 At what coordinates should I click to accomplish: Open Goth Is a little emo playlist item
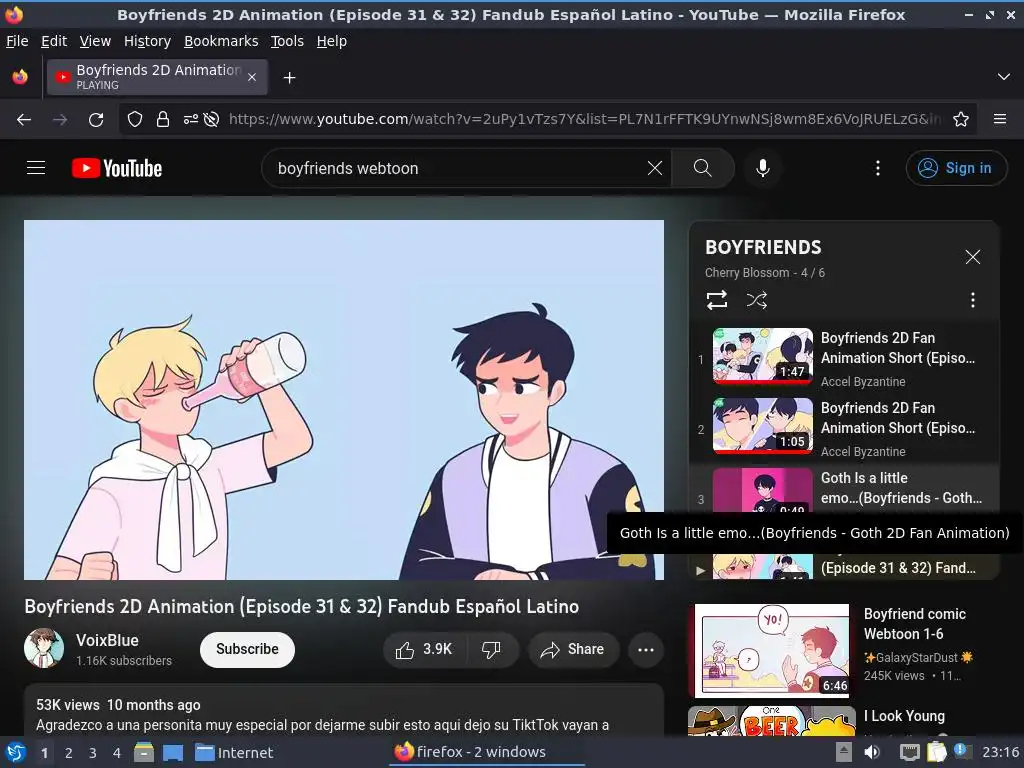tap(844, 488)
